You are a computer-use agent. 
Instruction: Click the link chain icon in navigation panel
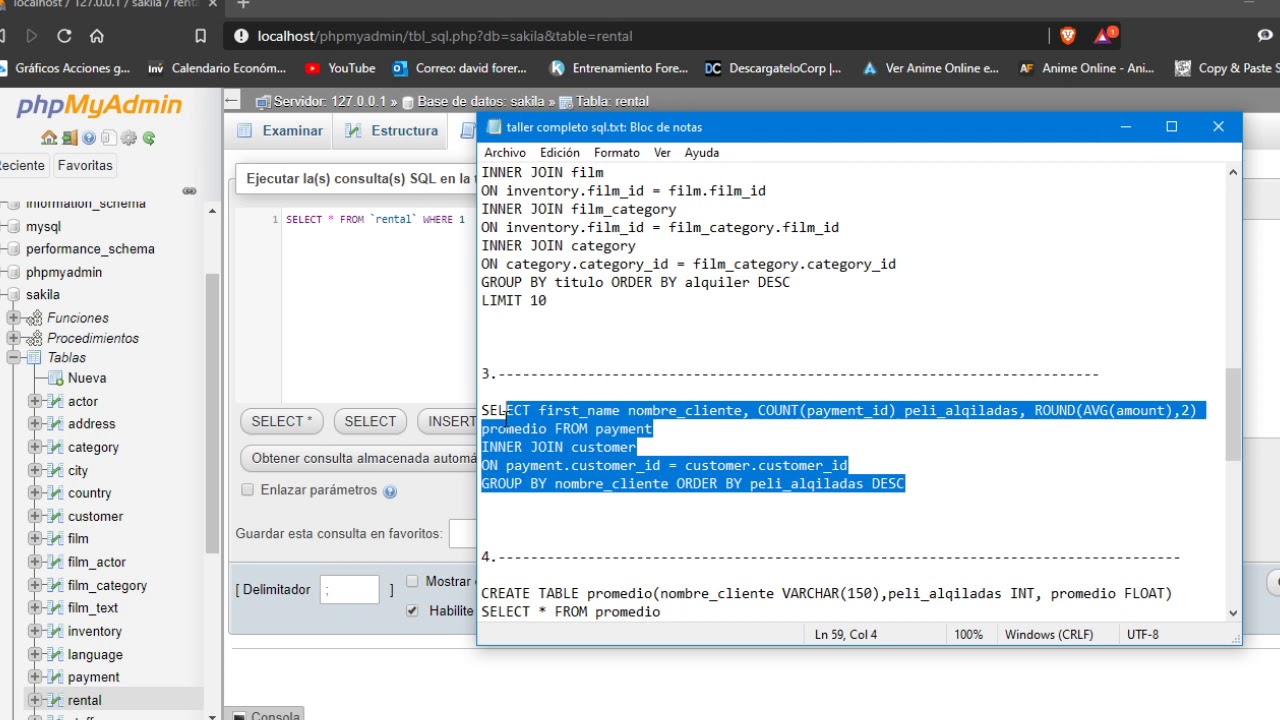(189, 191)
